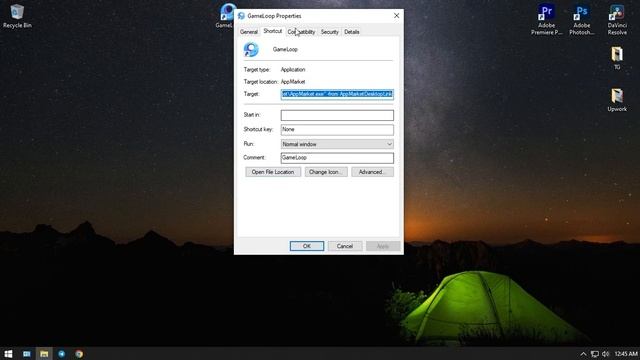
Task: Close the GameLoop Properties dialog
Action: [x=396, y=16]
